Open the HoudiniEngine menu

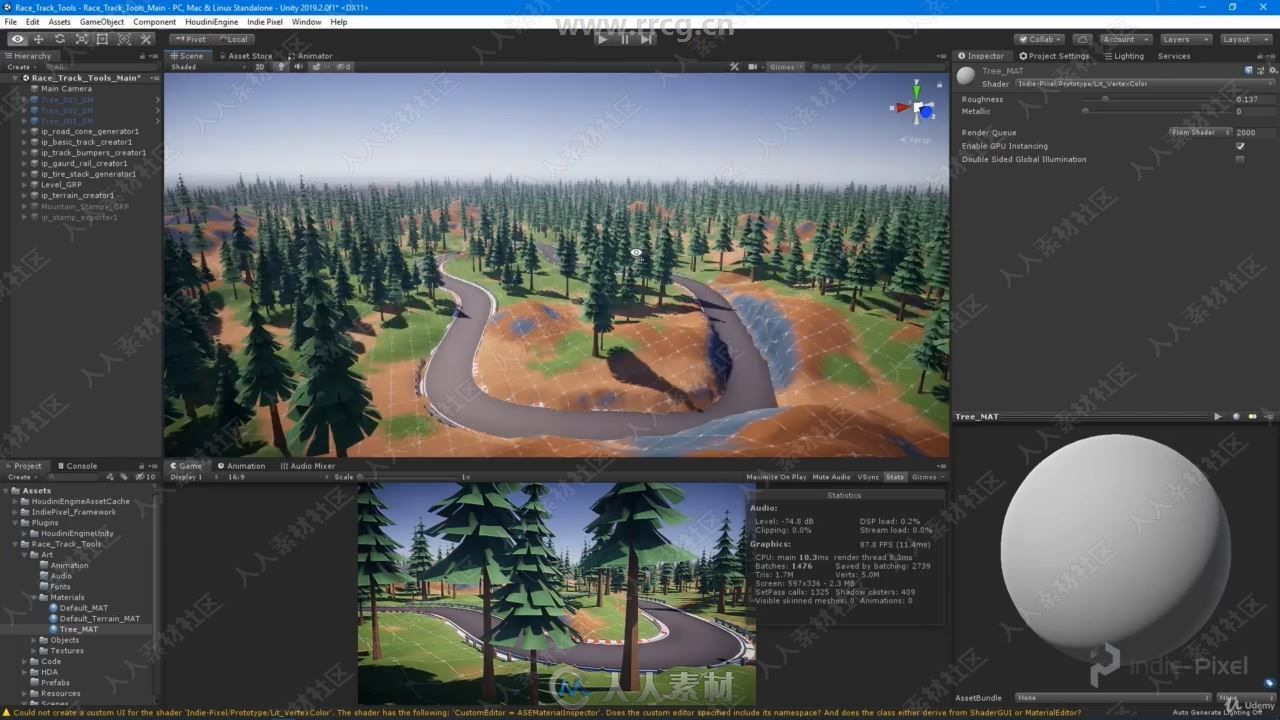click(212, 21)
